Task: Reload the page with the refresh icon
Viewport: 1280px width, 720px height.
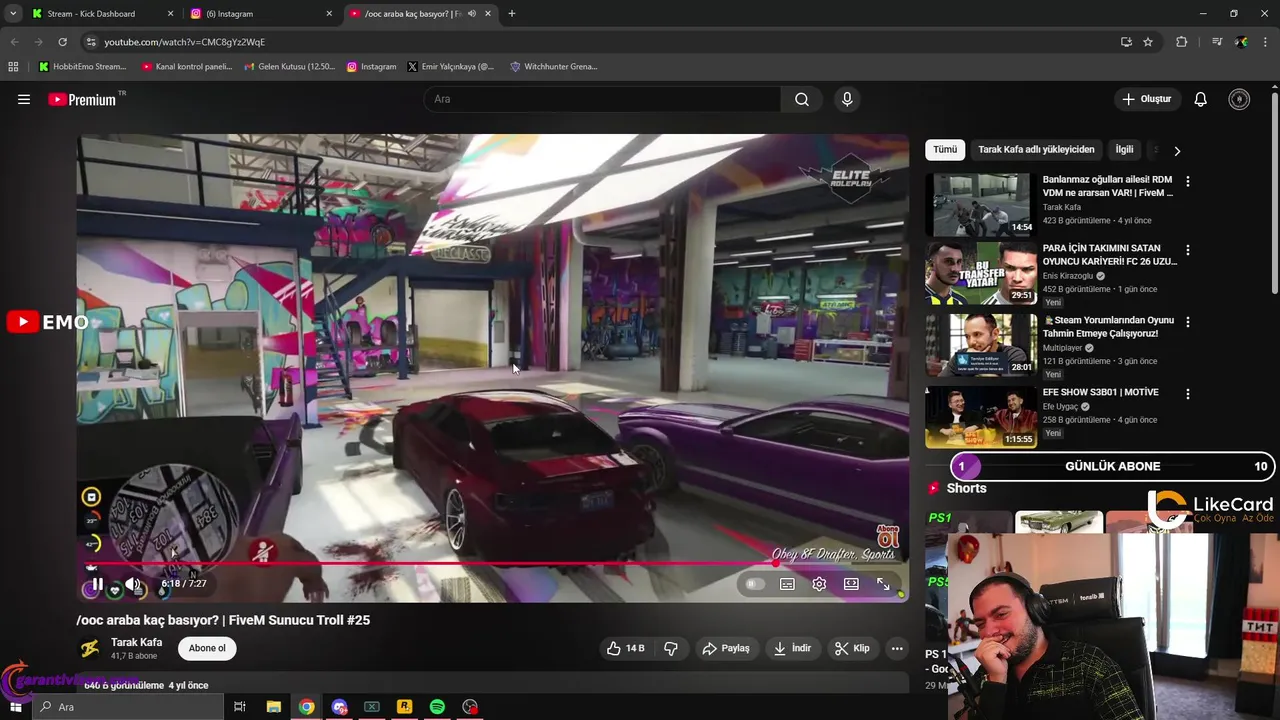Action: pos(62,42)
